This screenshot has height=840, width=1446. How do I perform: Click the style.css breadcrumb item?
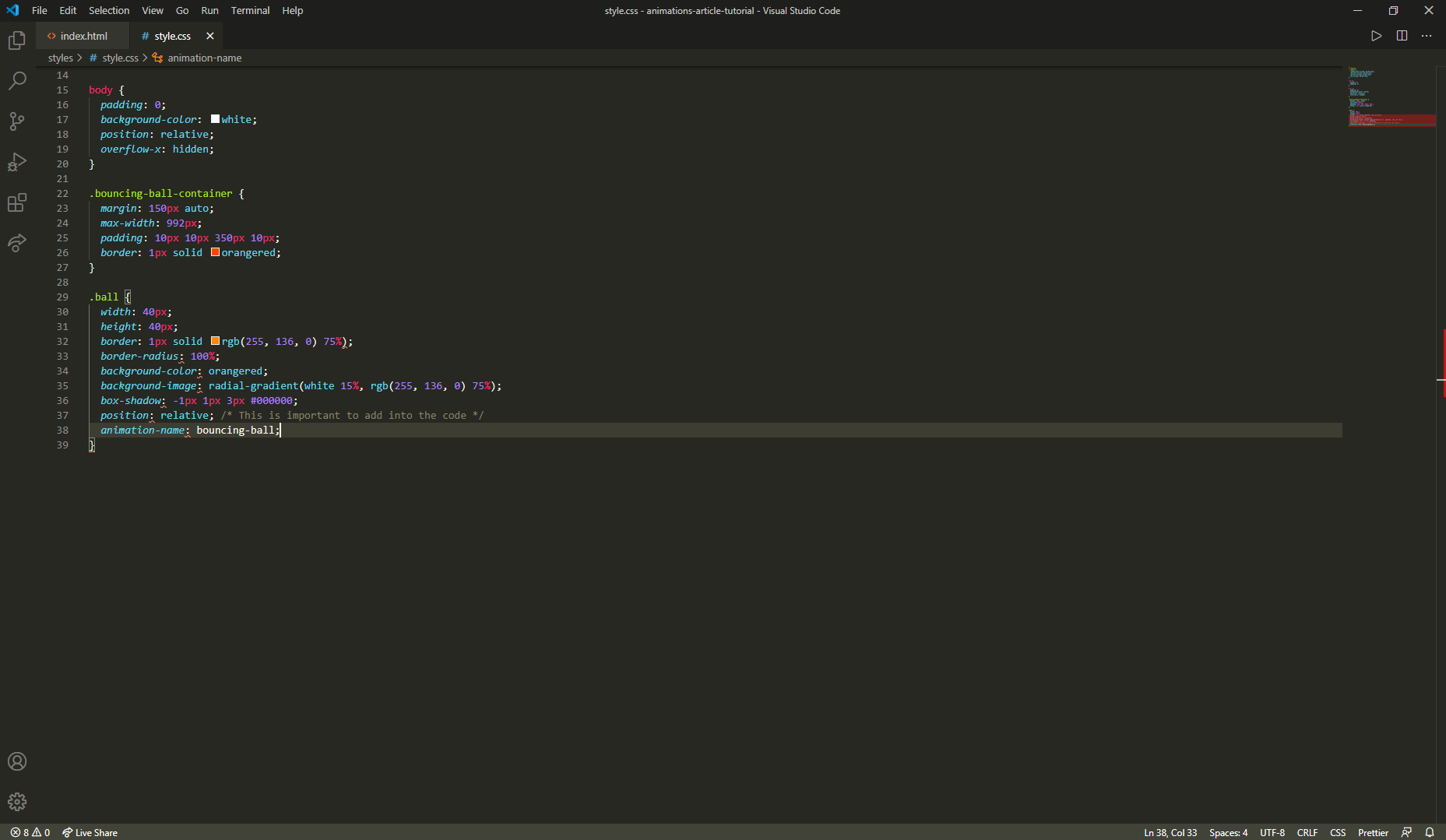click(114, 58)
